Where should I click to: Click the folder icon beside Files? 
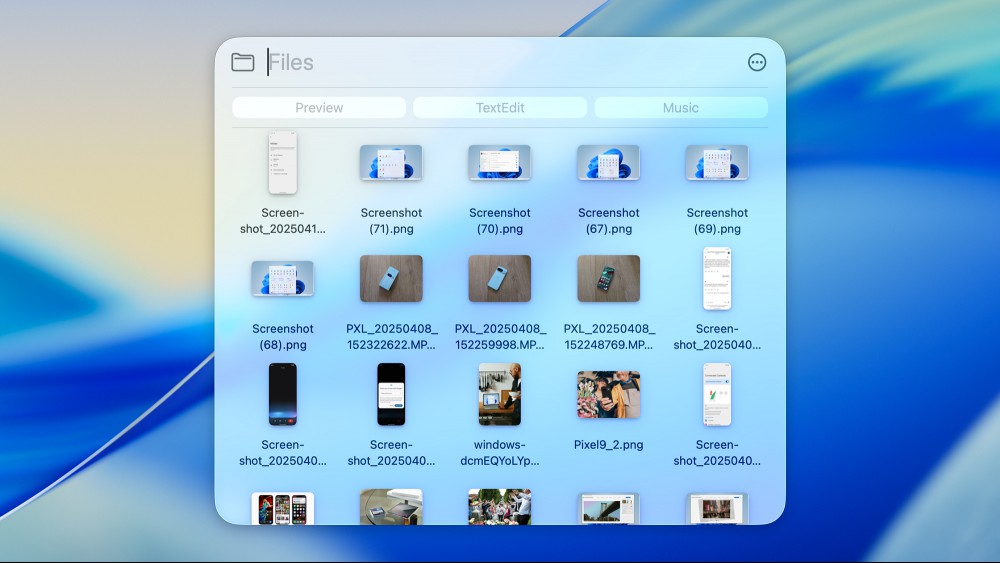(x=242, y=62)
